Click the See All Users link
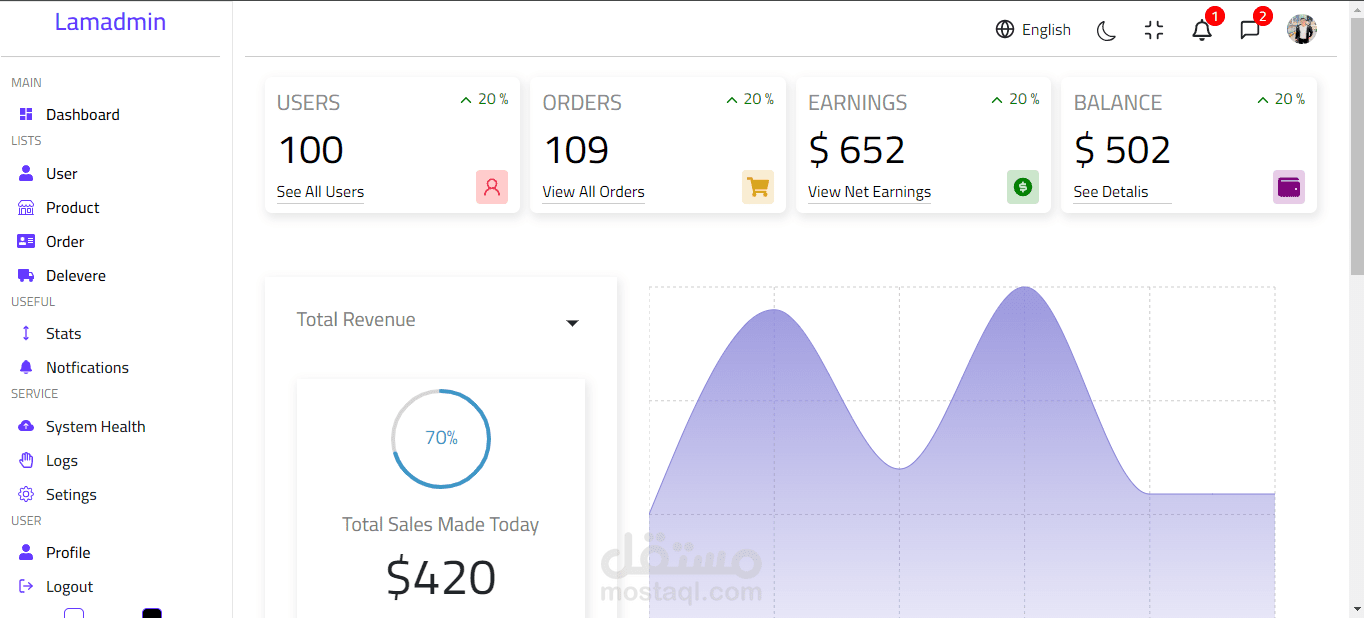The height and width of the screenshot is (618, 1364). coord(320,192)
